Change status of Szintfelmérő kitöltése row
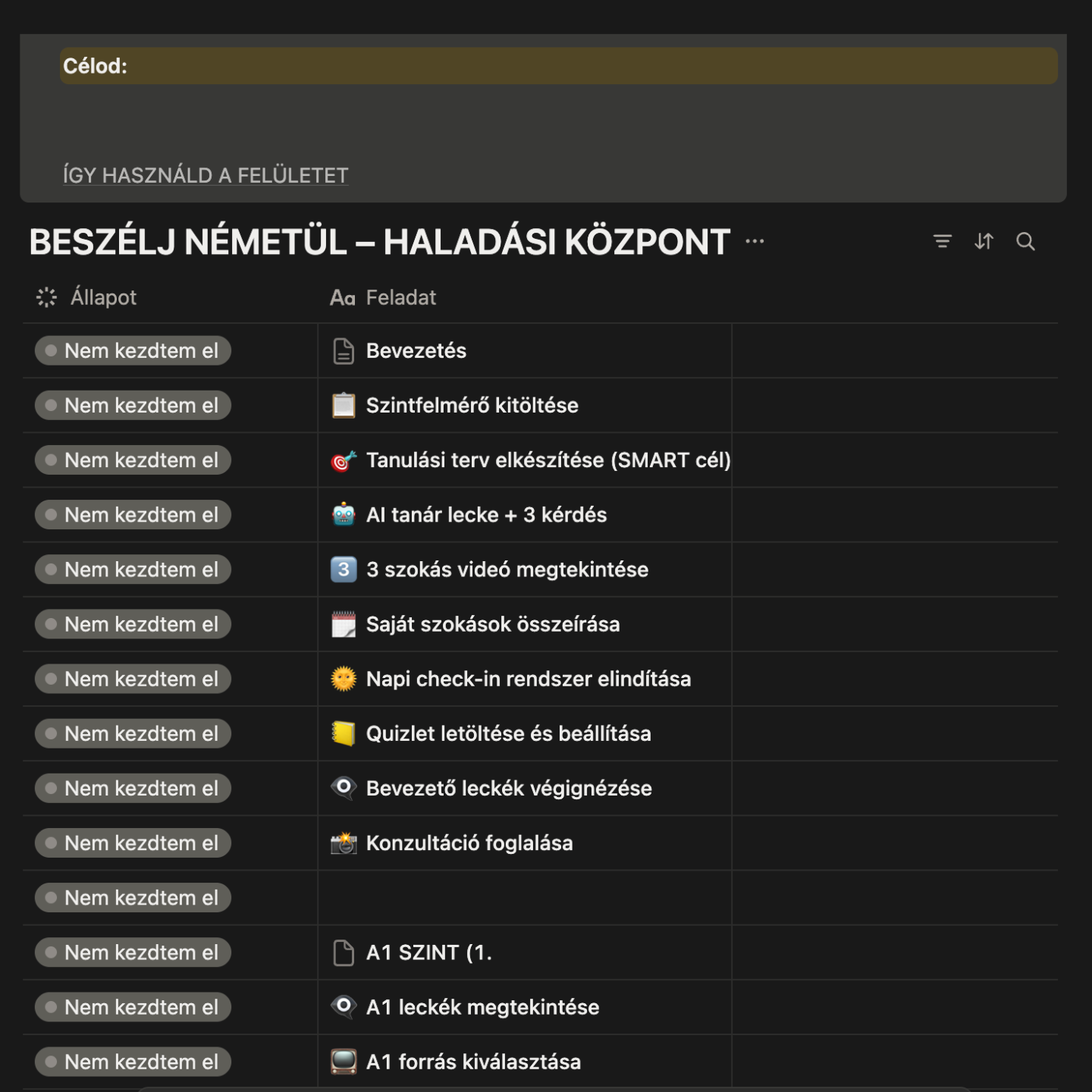Image resolution: width=1092 pixels, height=1092 pixels. (x=133, y=406)
